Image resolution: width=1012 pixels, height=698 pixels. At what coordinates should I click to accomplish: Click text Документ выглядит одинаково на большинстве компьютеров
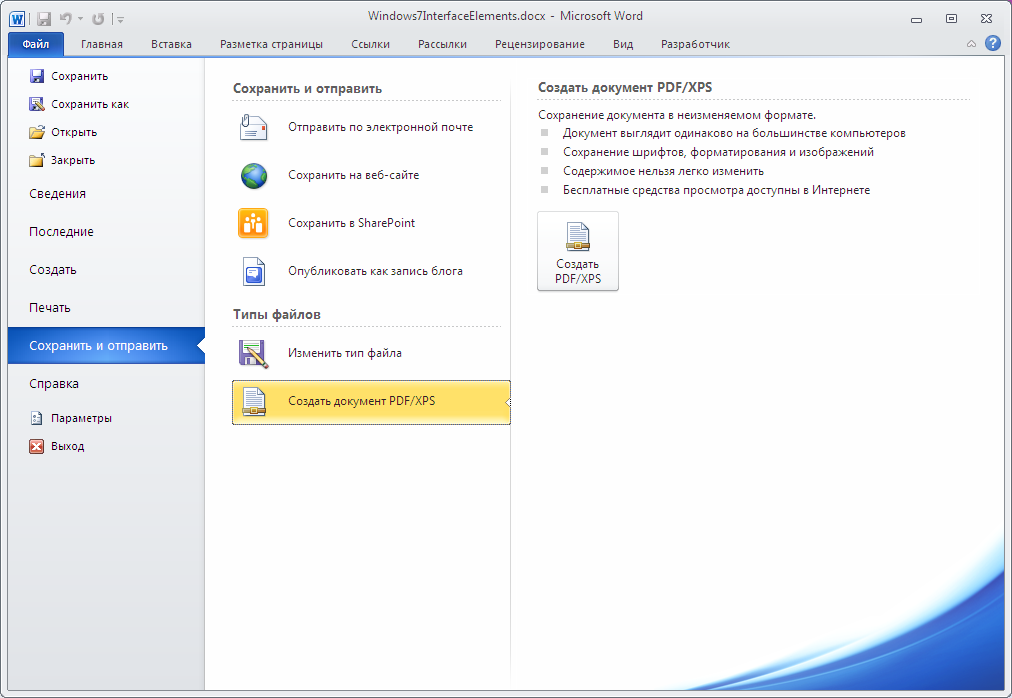(734, 134)
